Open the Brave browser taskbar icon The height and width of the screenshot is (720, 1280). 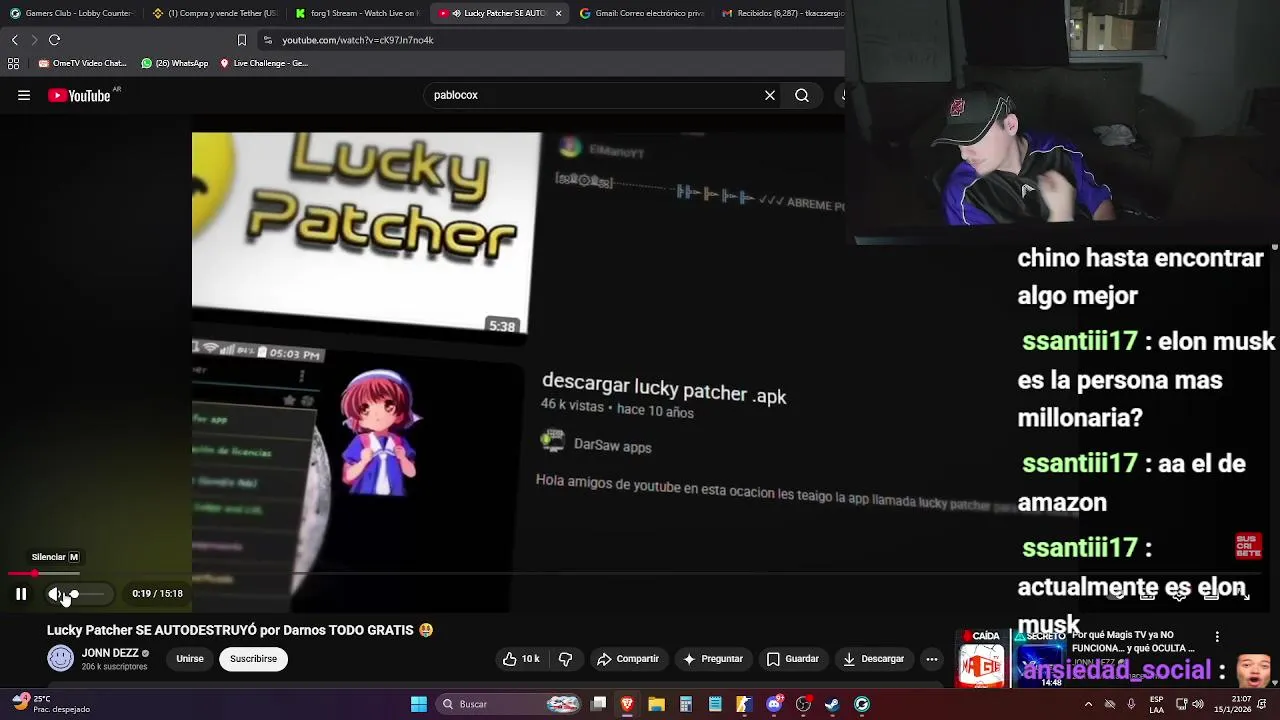(x=627, y=704)
